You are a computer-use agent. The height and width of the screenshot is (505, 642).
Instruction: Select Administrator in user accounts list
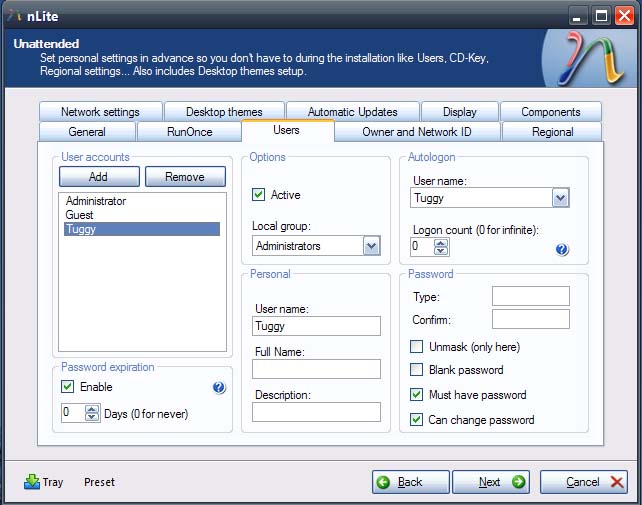tap(142, 201)
